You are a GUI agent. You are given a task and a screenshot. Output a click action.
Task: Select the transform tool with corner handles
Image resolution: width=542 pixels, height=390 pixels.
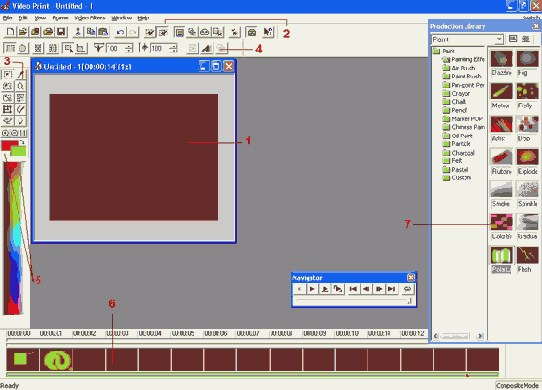pyautogui.click(x=8, y=109)
